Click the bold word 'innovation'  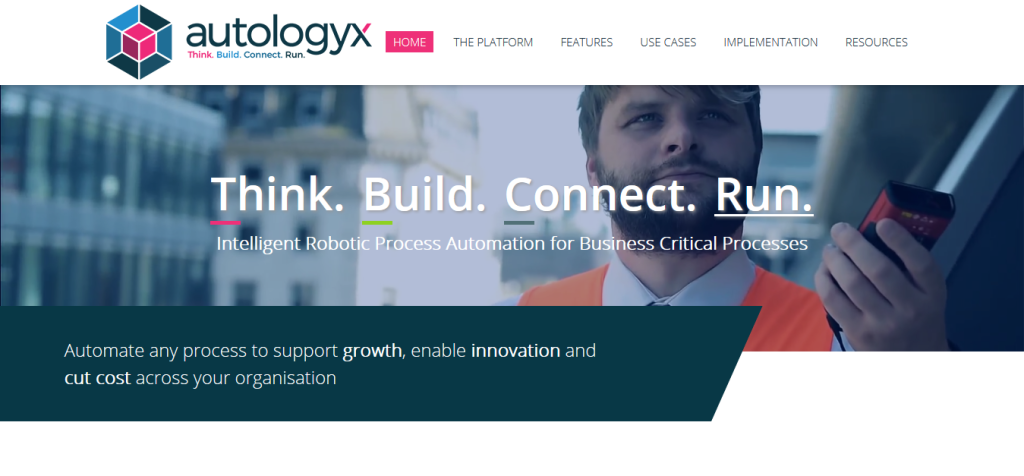pos(516,351)
